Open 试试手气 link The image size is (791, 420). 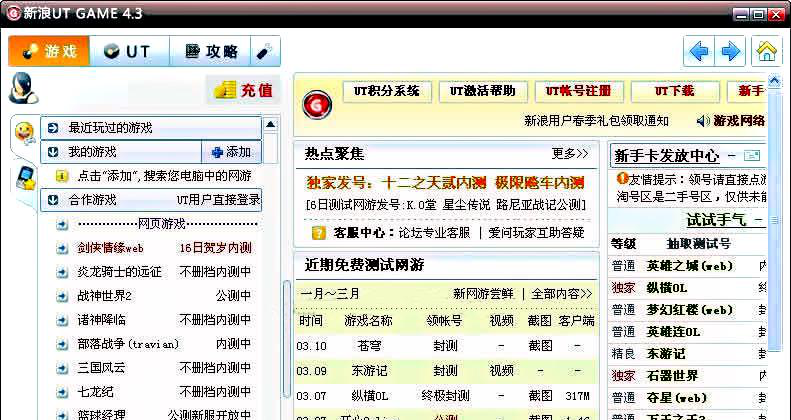point(716,219)
